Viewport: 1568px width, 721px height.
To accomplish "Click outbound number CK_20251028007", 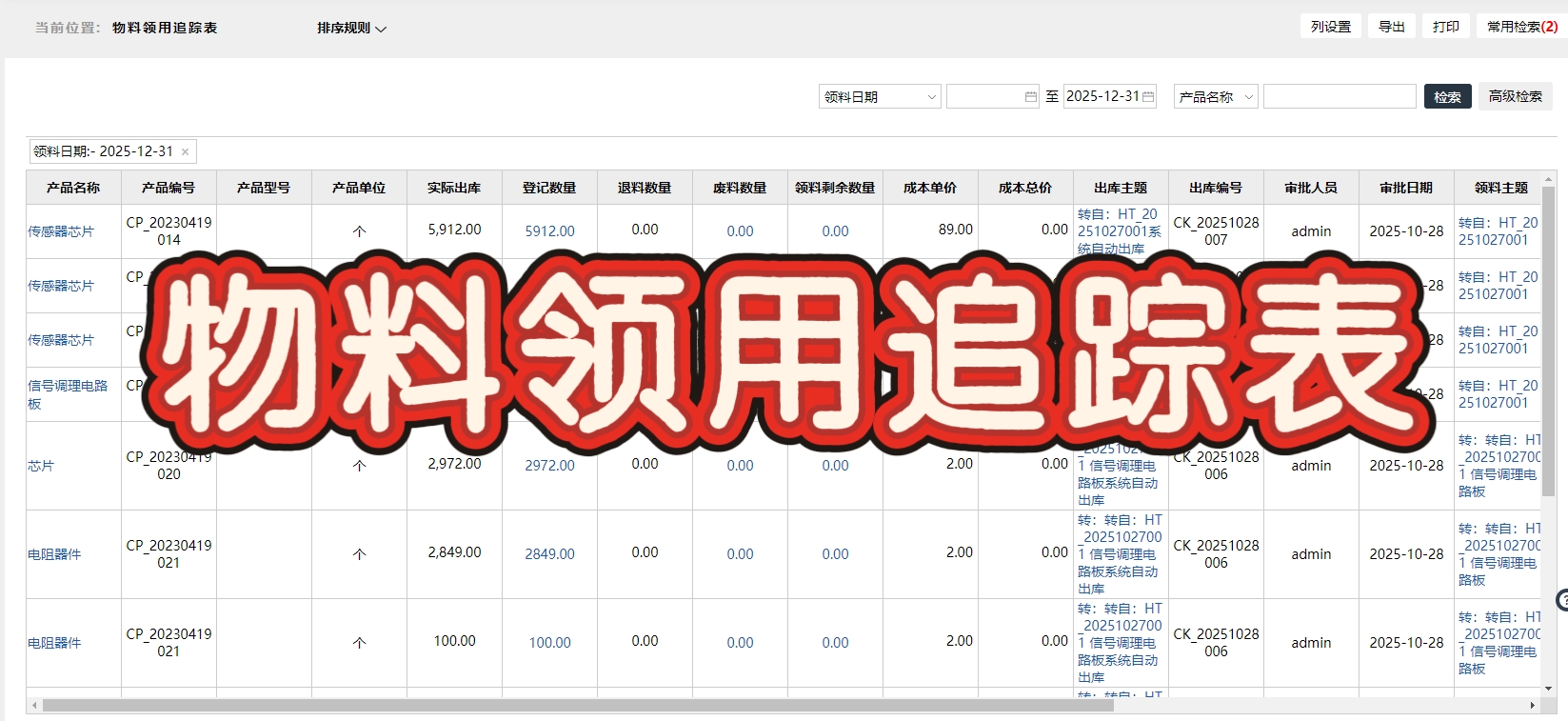I will pos(1216,231).
